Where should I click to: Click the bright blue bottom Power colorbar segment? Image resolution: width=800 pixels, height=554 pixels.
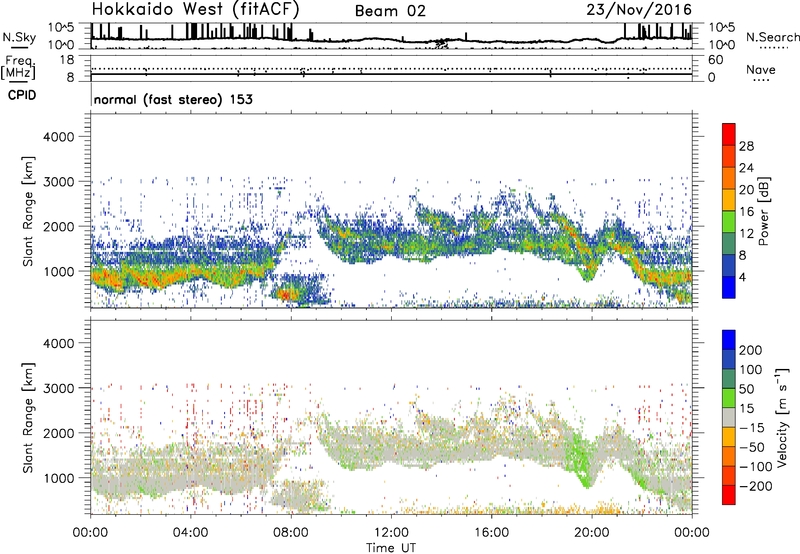(729, 287)
